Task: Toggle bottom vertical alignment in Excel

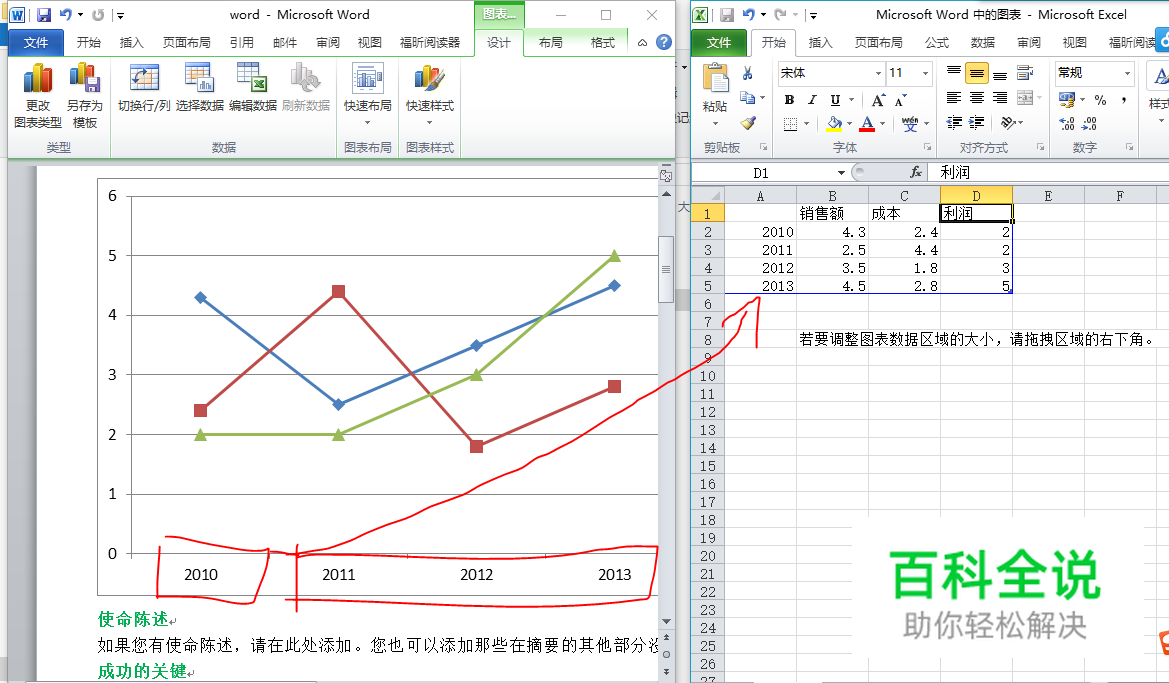Action: (1000, 74)
